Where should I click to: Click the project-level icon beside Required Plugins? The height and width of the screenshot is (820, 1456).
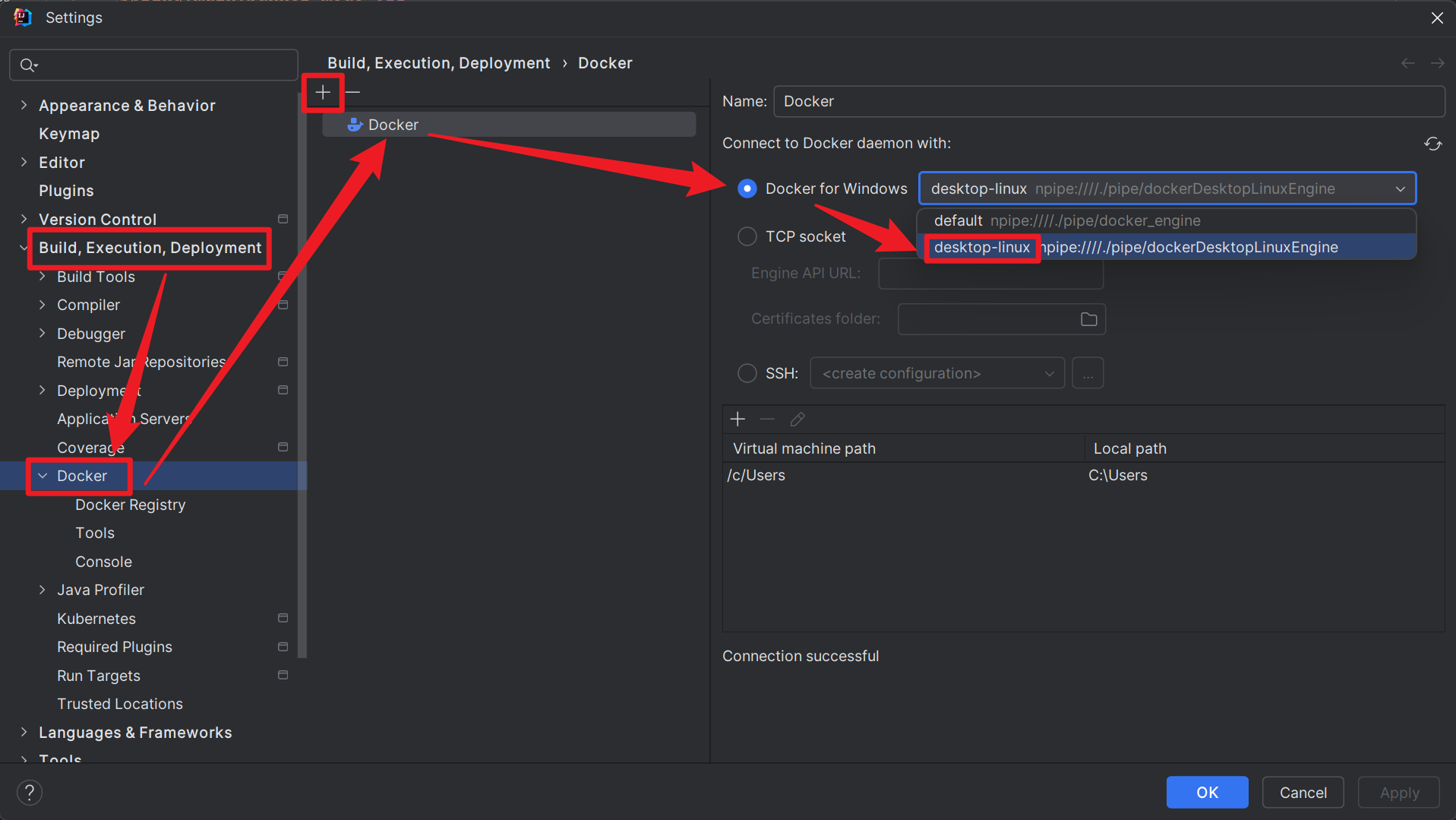283,647
